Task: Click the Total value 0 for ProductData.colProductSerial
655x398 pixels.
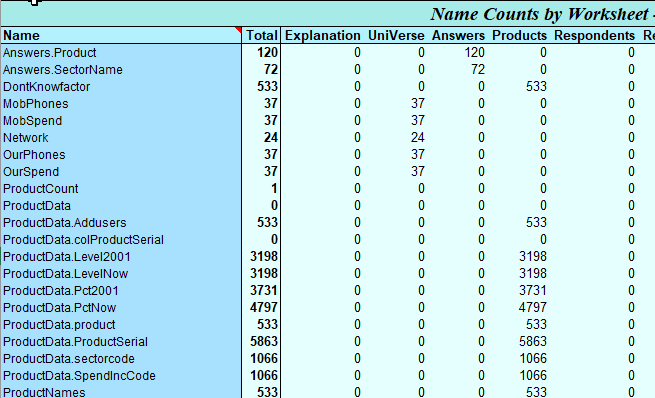Action: pos(274,240)
